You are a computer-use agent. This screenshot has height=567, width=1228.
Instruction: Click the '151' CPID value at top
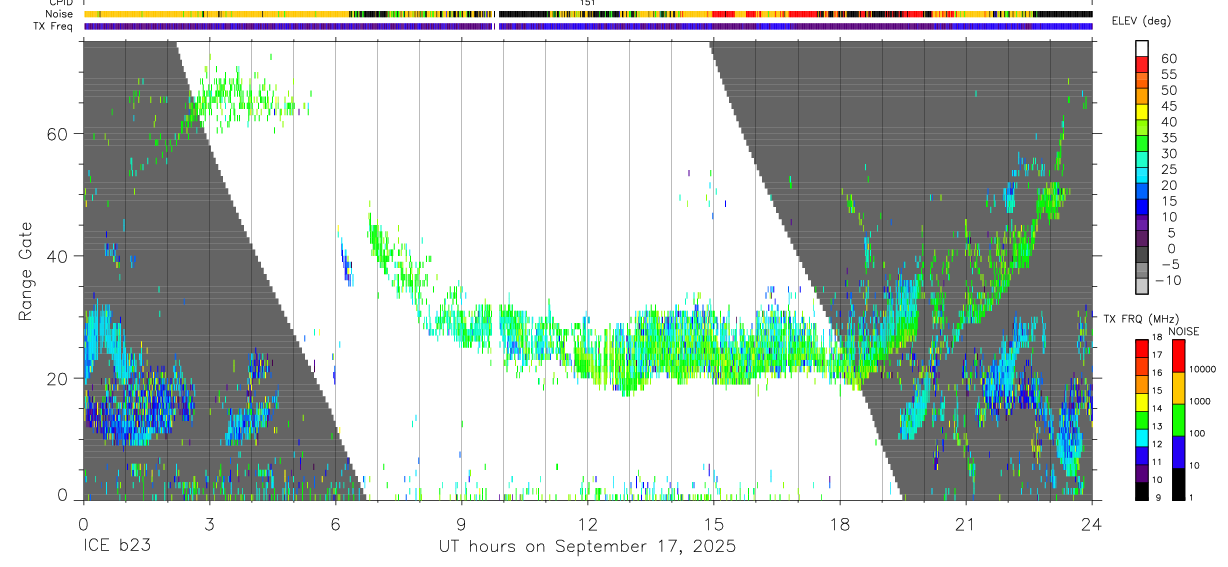pyautogui.click(x=588, y=3)
